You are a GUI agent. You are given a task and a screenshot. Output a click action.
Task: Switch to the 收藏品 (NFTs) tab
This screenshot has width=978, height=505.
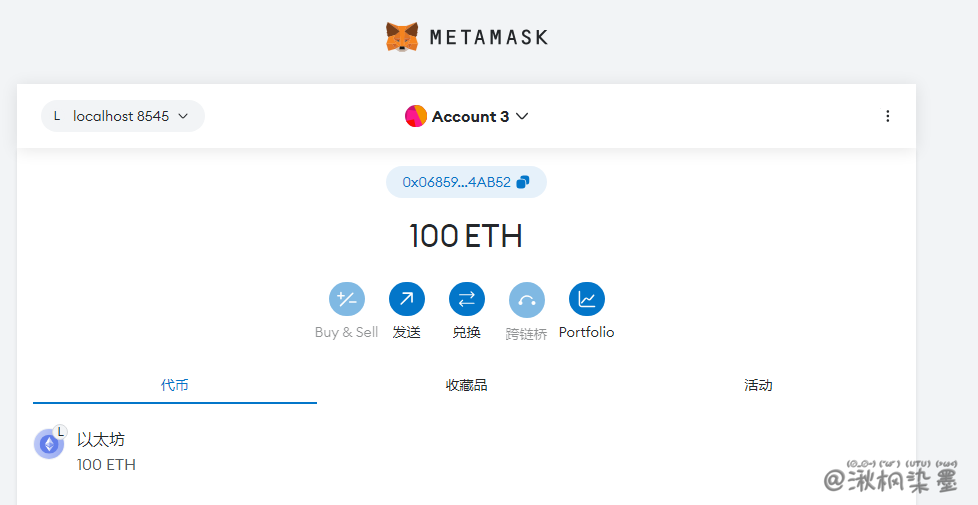click(466, 385)
